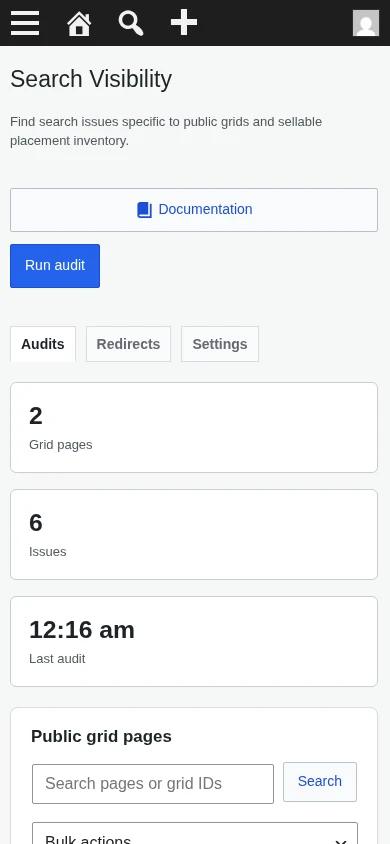Go to the home icon in top bar

click(x=79, y=24)
